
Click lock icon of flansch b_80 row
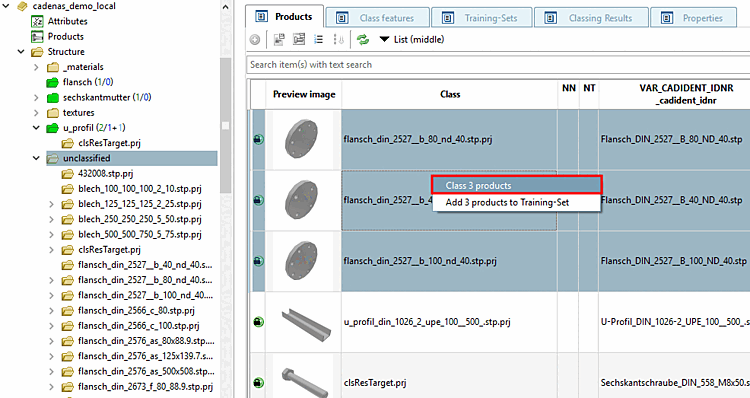click(258, 139)
